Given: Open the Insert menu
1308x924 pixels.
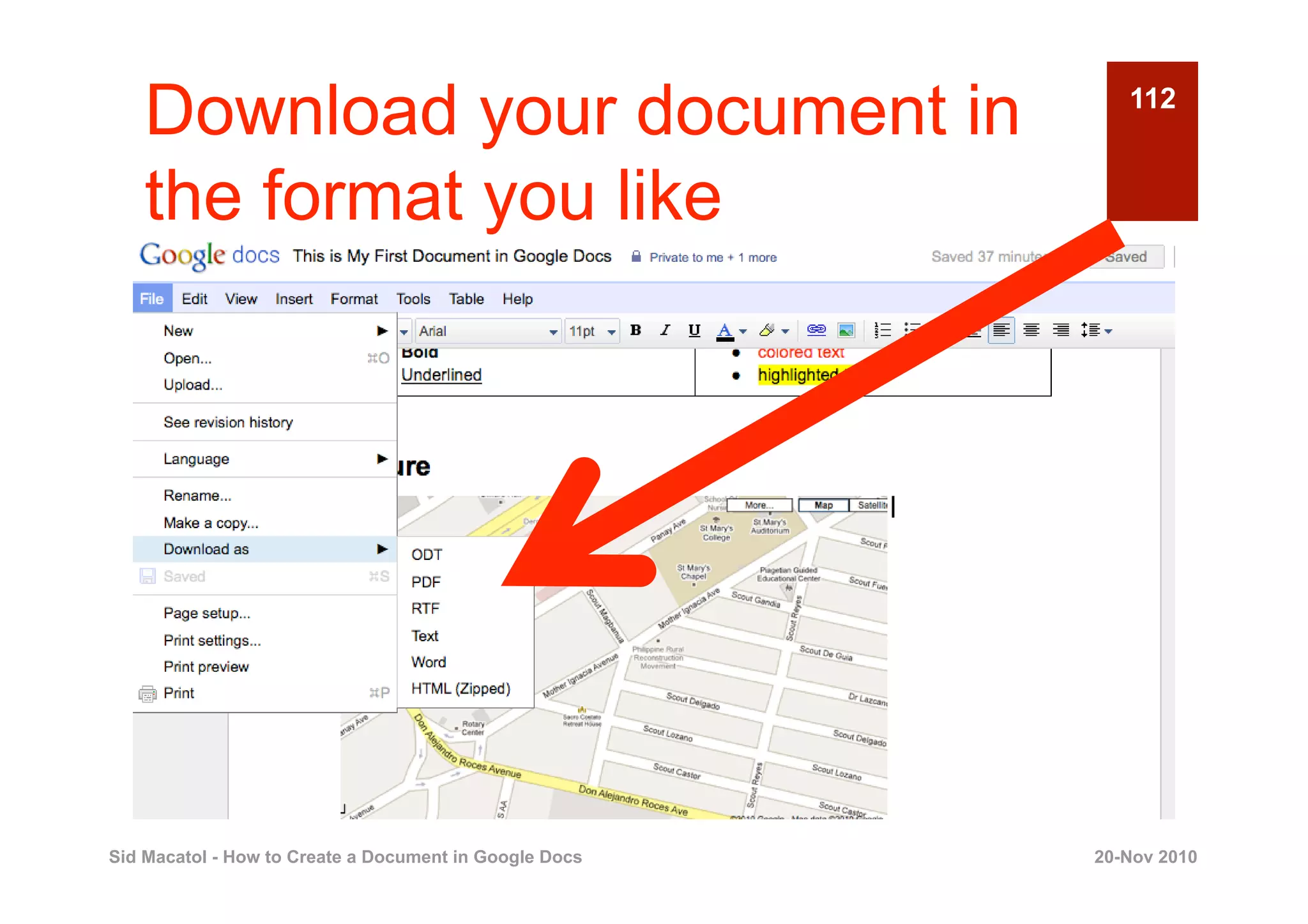Looking at the screenshot, I should click(x=294, y=299).
